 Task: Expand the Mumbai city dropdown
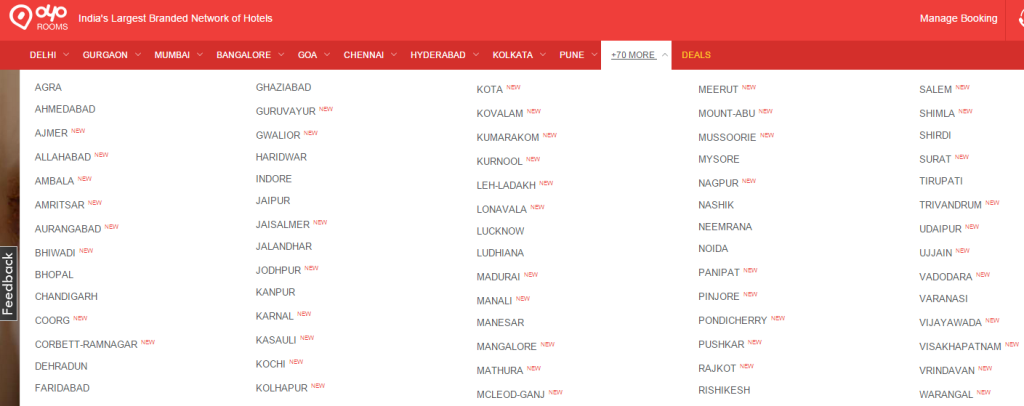click(x=178, y=55)
